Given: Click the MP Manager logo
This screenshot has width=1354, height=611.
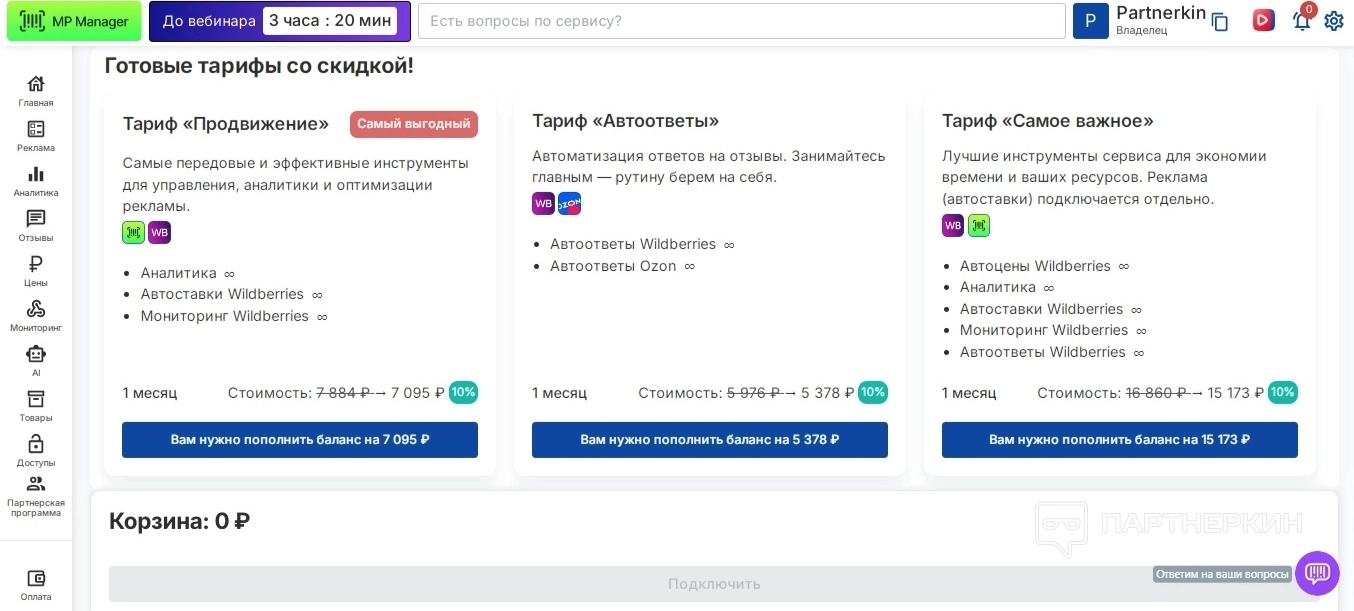Looking at the screenshot, I should point(74,21).
